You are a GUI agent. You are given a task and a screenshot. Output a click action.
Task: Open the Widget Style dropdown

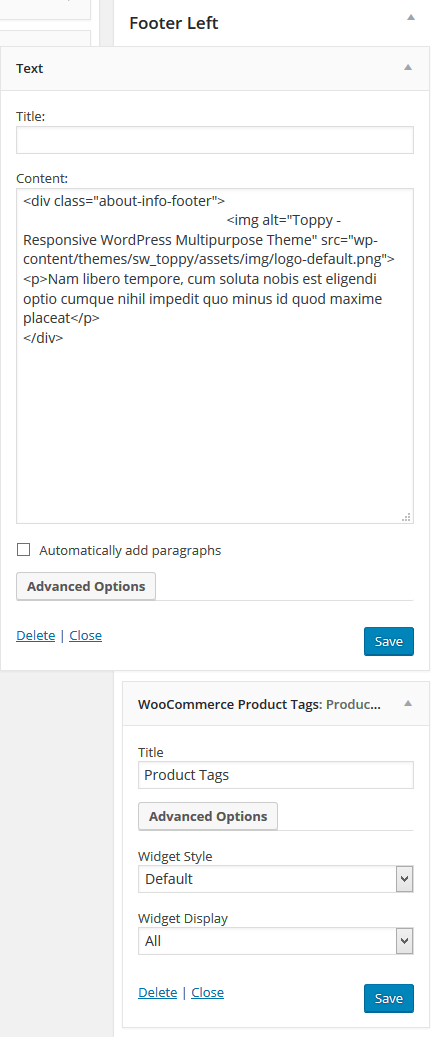(x=275, y=879)
